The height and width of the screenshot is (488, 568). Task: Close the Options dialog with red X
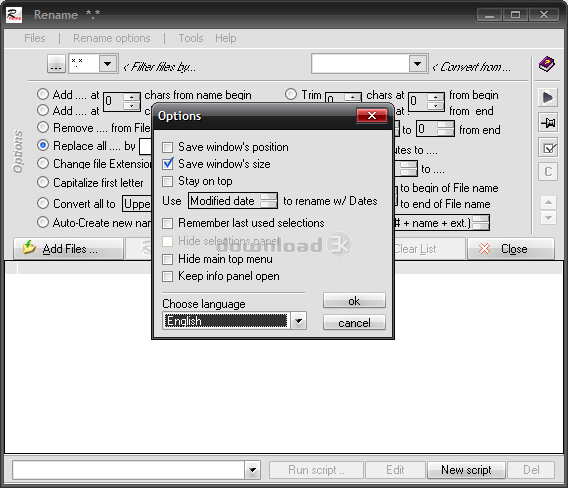[372, 116]
